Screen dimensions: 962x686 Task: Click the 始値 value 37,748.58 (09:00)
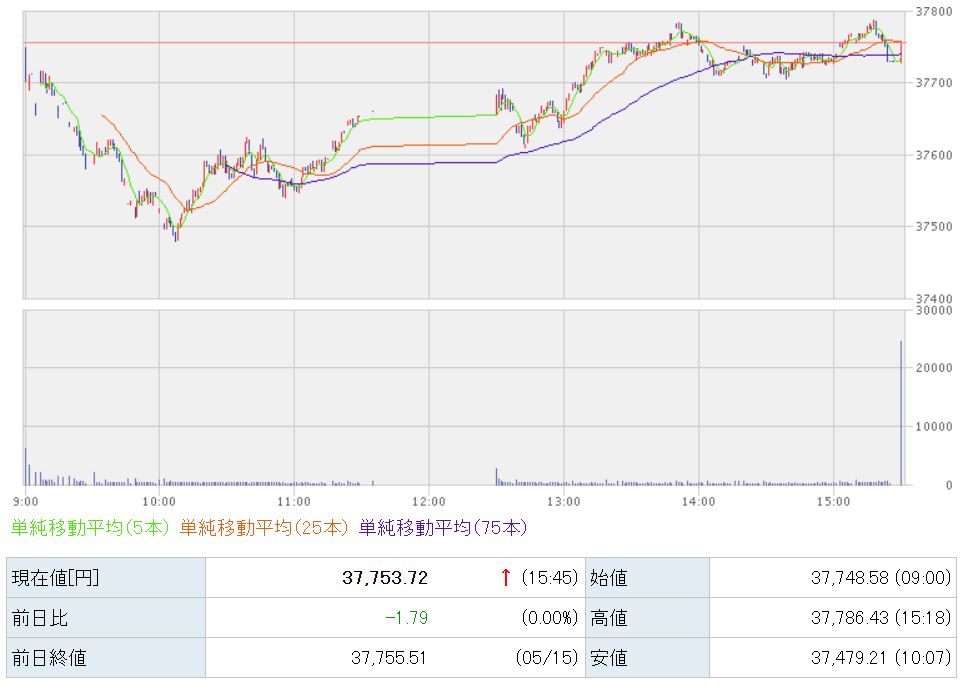[880, 578]
